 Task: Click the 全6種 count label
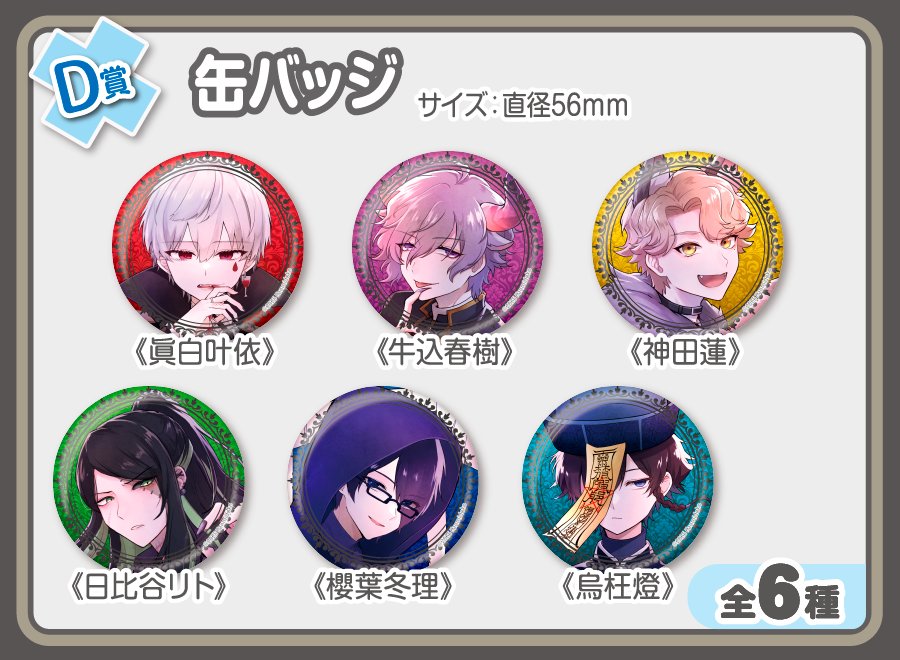point(778,597)
